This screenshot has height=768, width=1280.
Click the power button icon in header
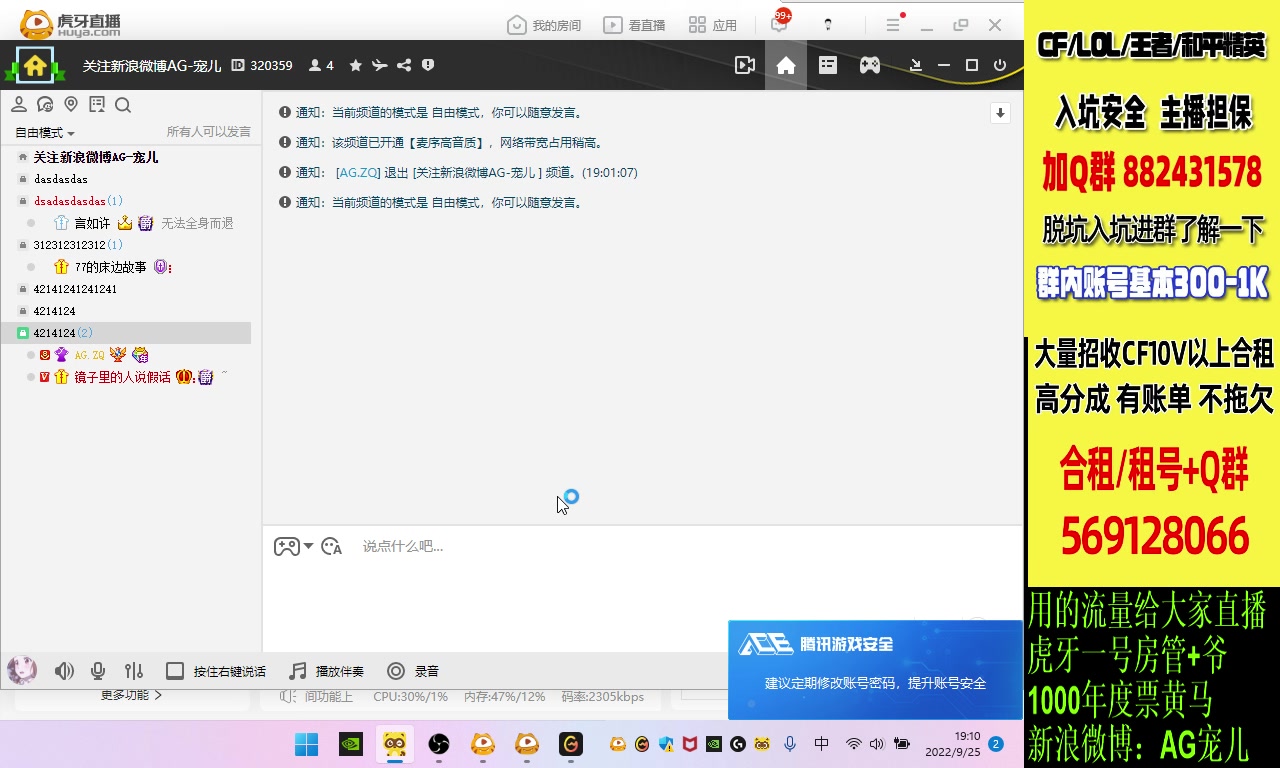coord(1000,65)
